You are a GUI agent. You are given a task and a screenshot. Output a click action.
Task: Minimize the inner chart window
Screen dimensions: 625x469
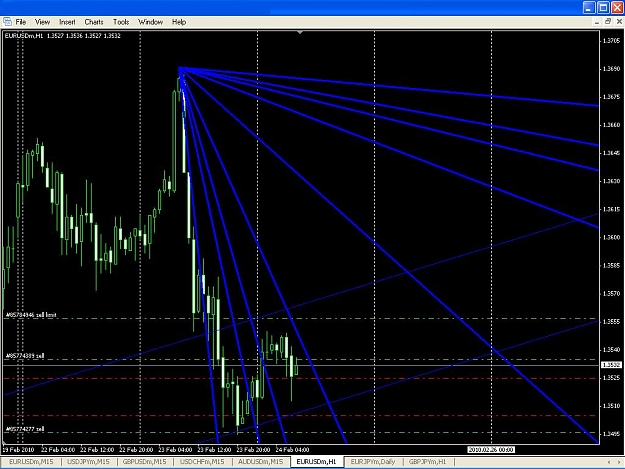click(x=597, y=22)
